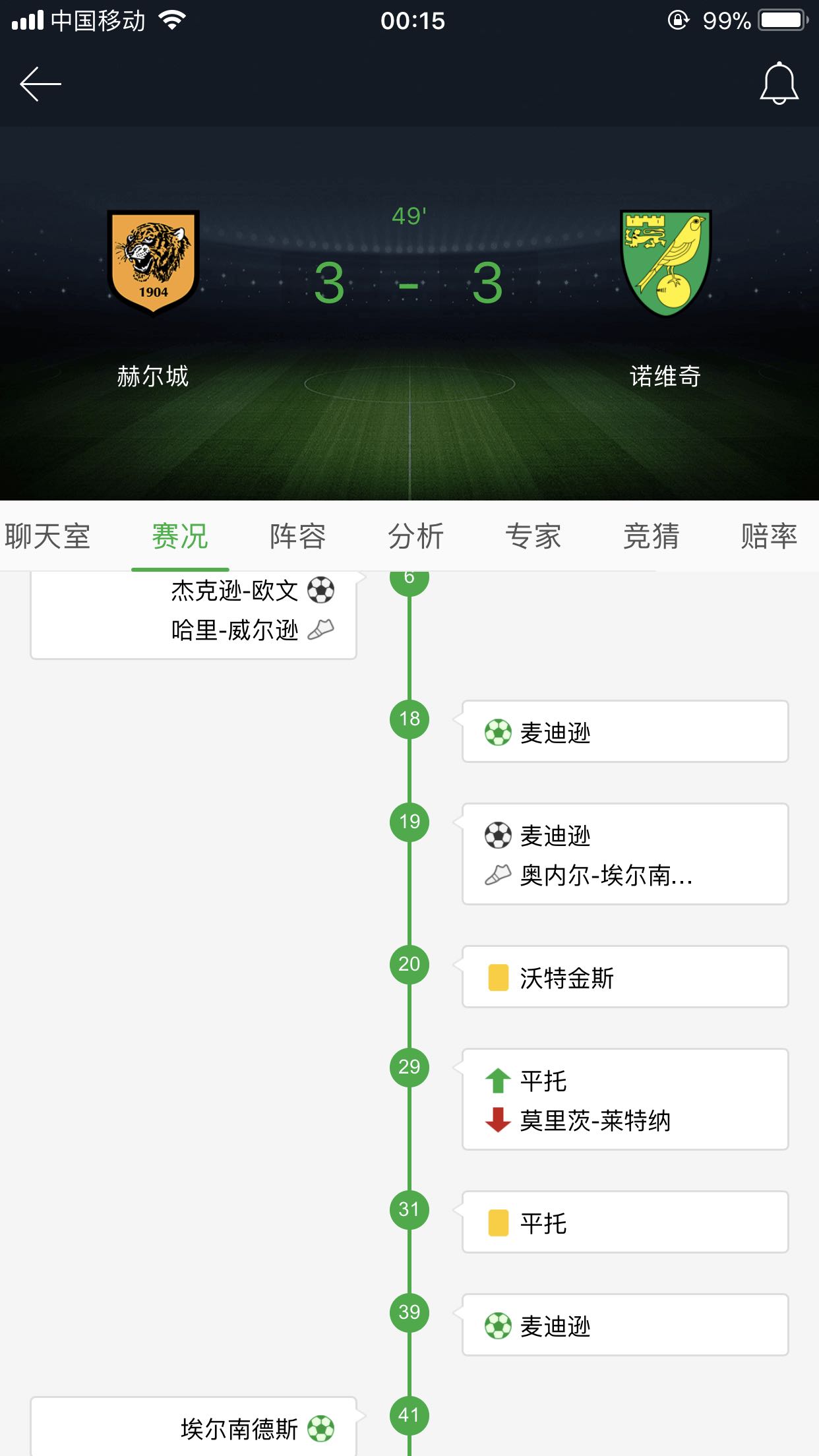Tap the yellow card icon at minute 31
819x1456 pixels.
pyautogui.click(x=498, y=1223)
